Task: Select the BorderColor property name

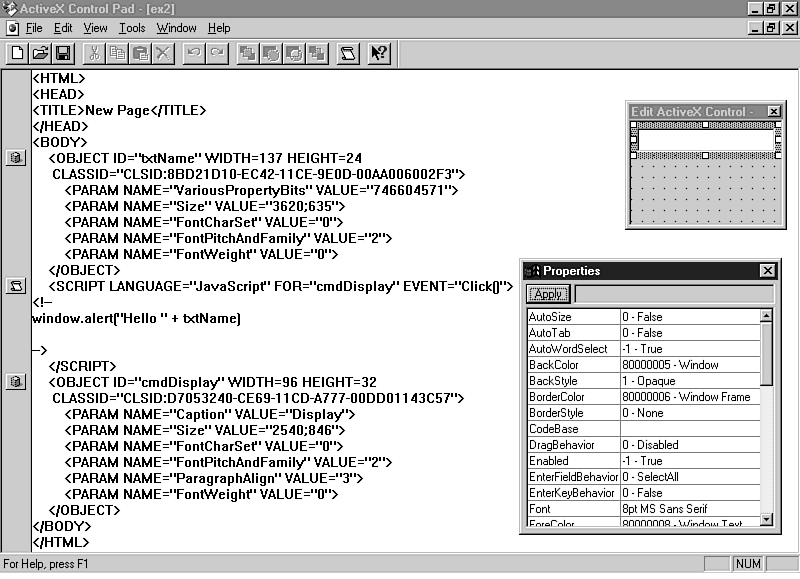Action: pyautogui.click(x=557, y=397)
